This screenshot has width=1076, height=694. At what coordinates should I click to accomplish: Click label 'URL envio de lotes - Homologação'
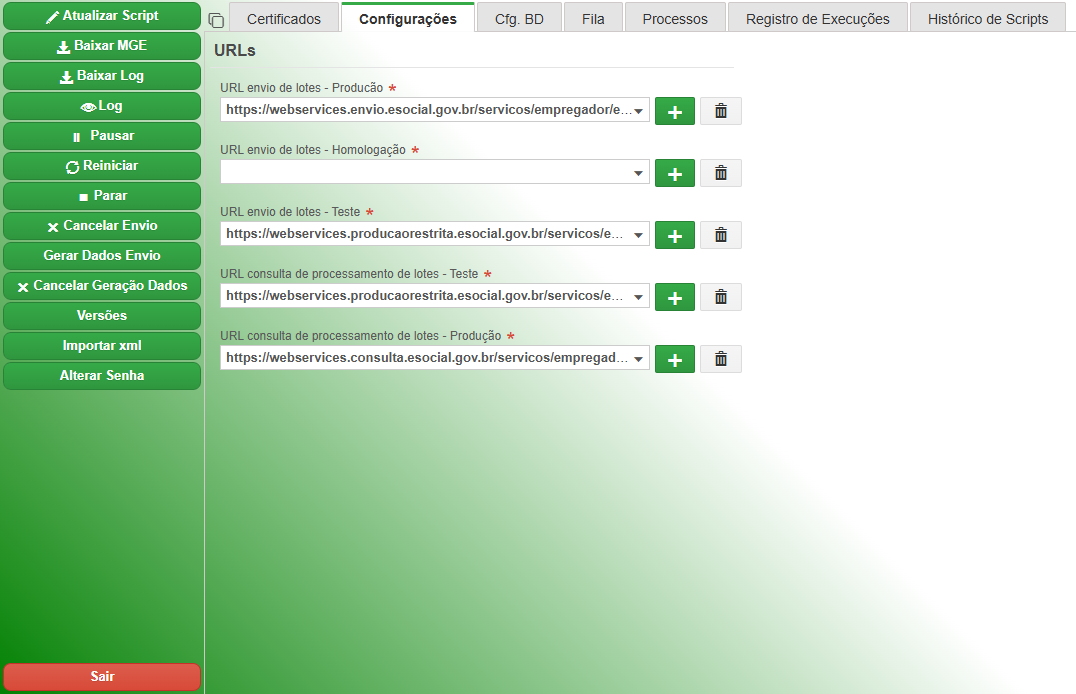pos(313,150)
